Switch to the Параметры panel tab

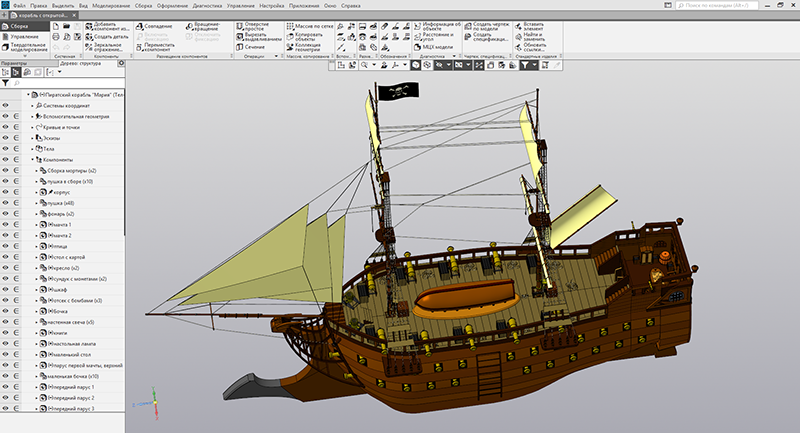[15, 62]
